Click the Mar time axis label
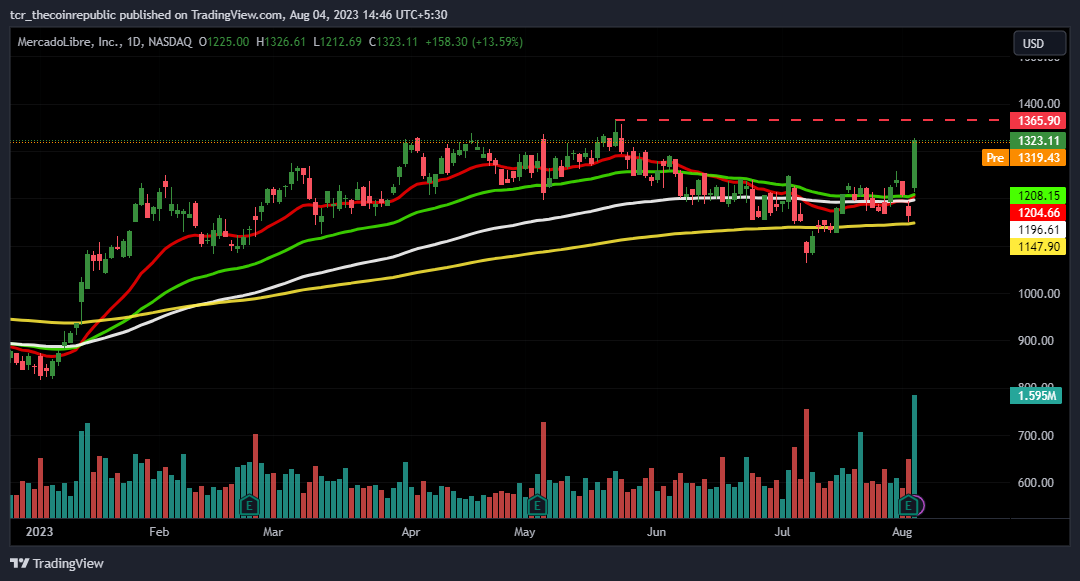The width and height of the screenshot is (1080, 581). coord(273,532)
